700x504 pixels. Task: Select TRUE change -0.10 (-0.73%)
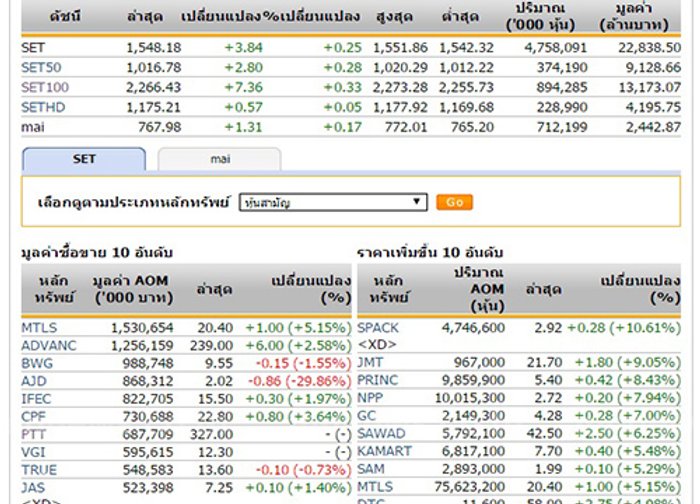(x=304, y=470)
